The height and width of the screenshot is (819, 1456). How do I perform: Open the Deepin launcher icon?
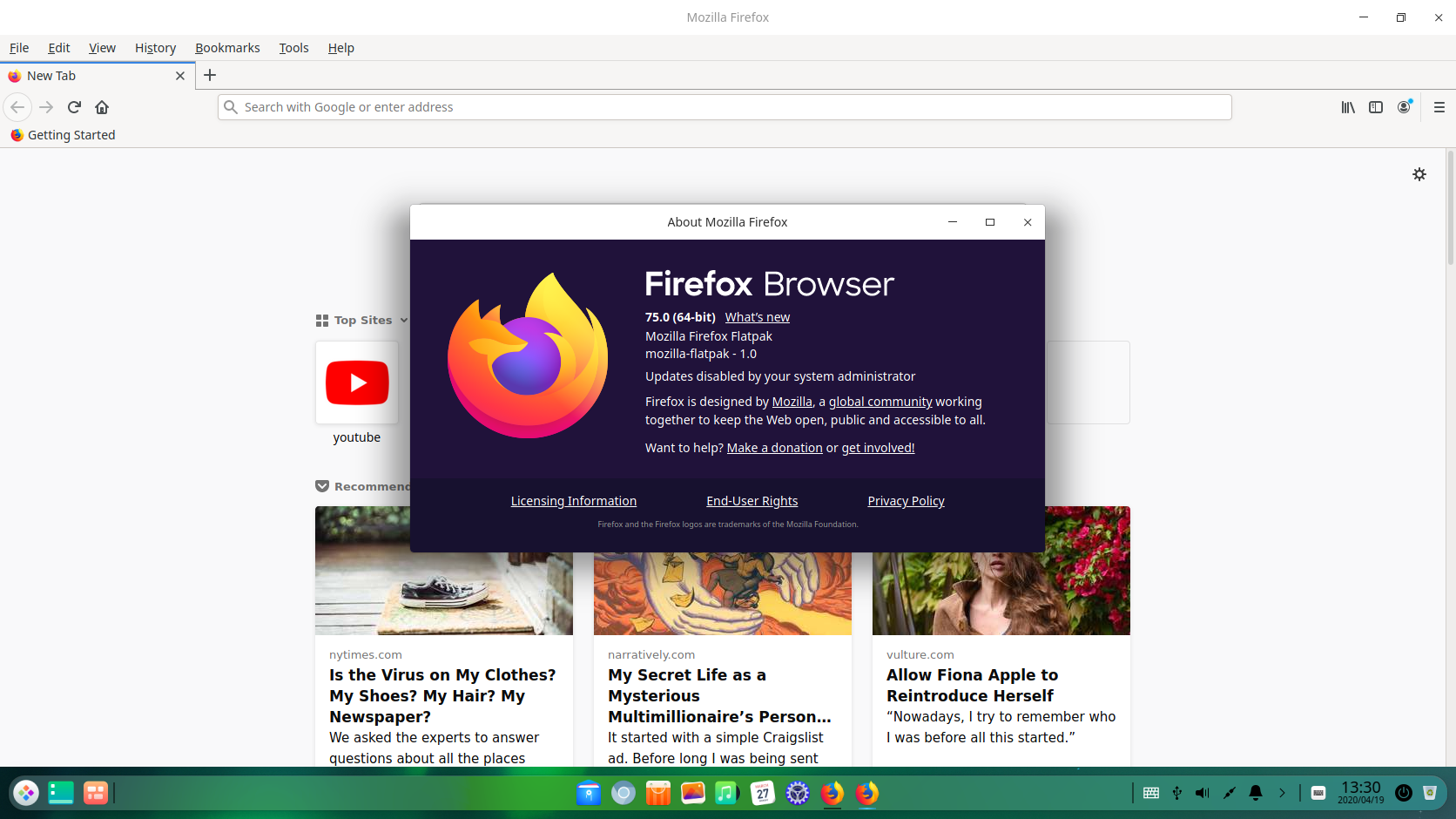coord(26,793)
